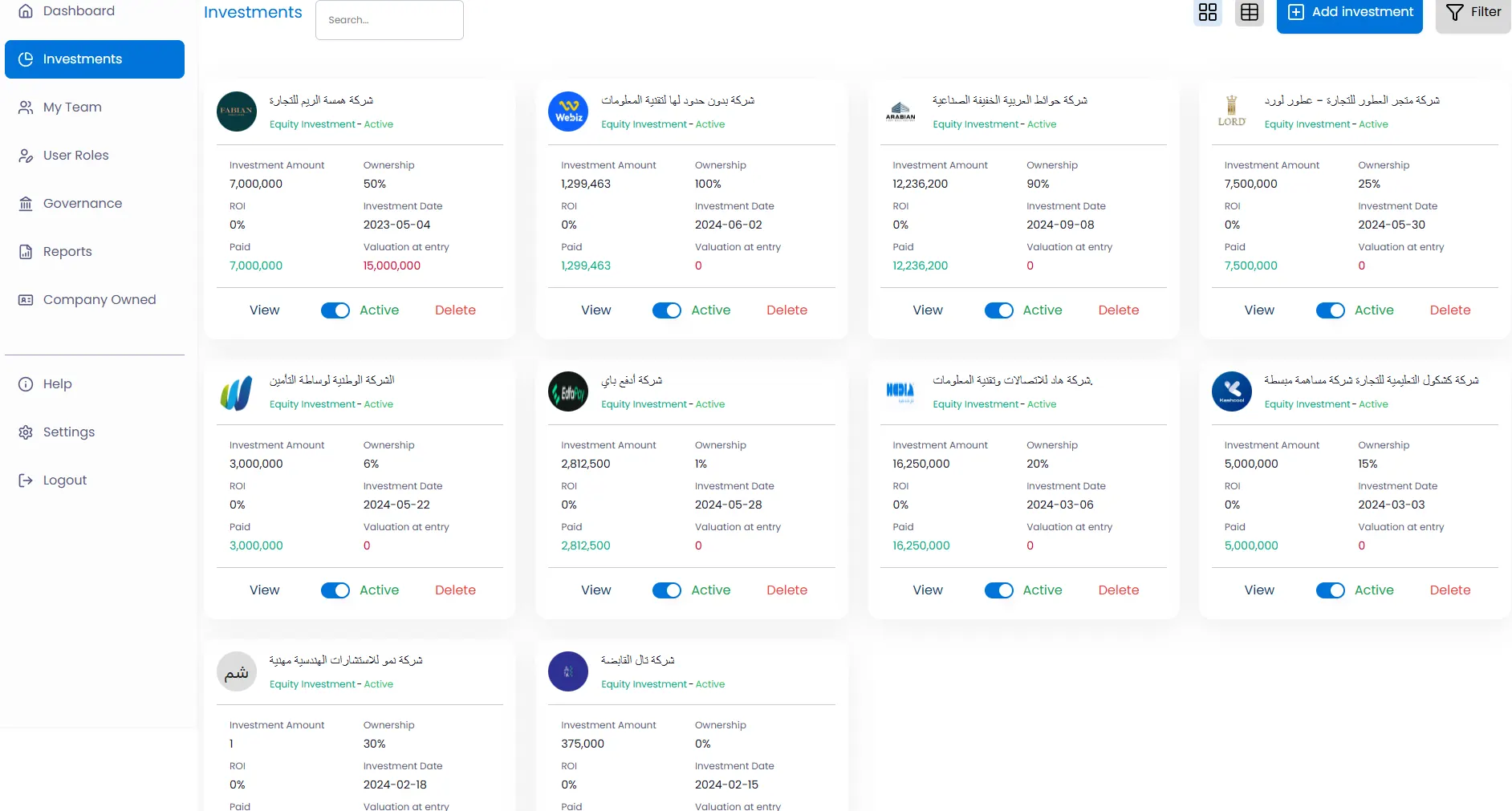
Task: Click the Kashcool company logo
Action: 1231,391
